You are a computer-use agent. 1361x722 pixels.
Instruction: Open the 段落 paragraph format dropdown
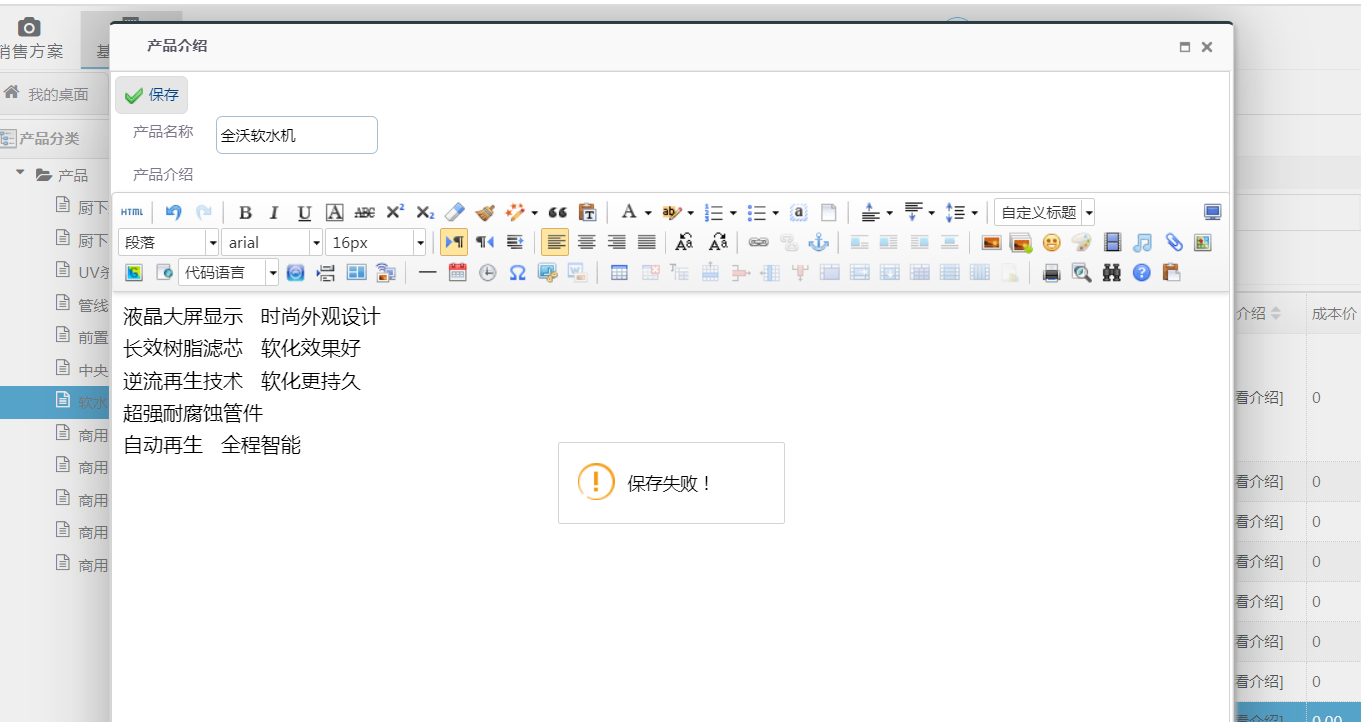[x=168, y=242]
